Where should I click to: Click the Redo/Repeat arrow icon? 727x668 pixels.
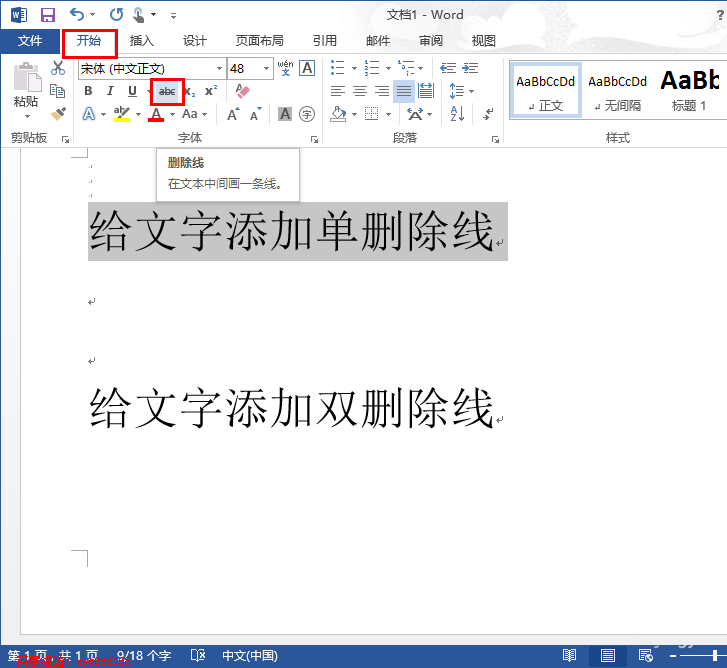116,15
